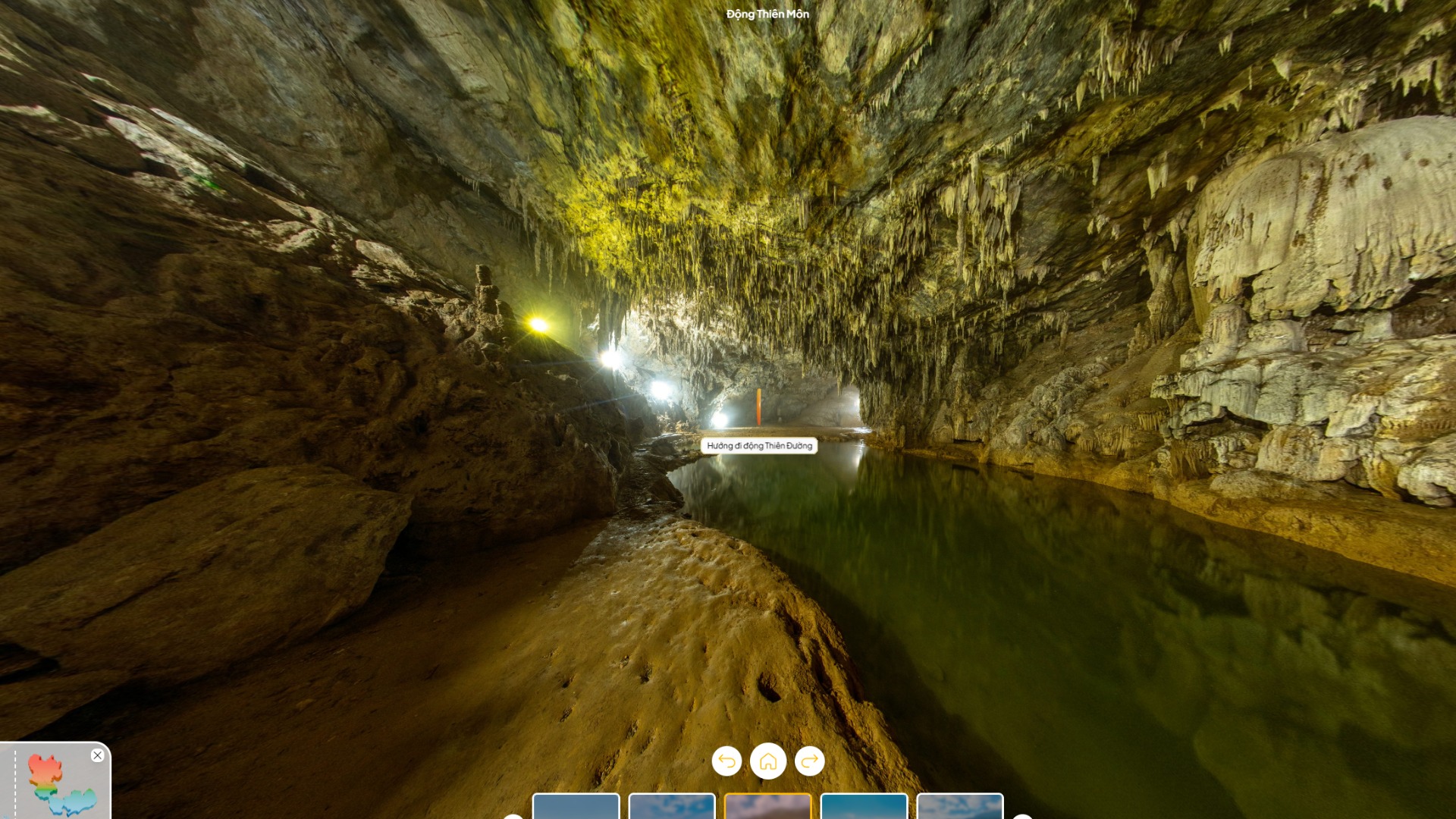The image size is (1456, 819).
Task: Follow the 'Hướng đi động Thiên Đường' hotspot
Action: pos(759,446)
